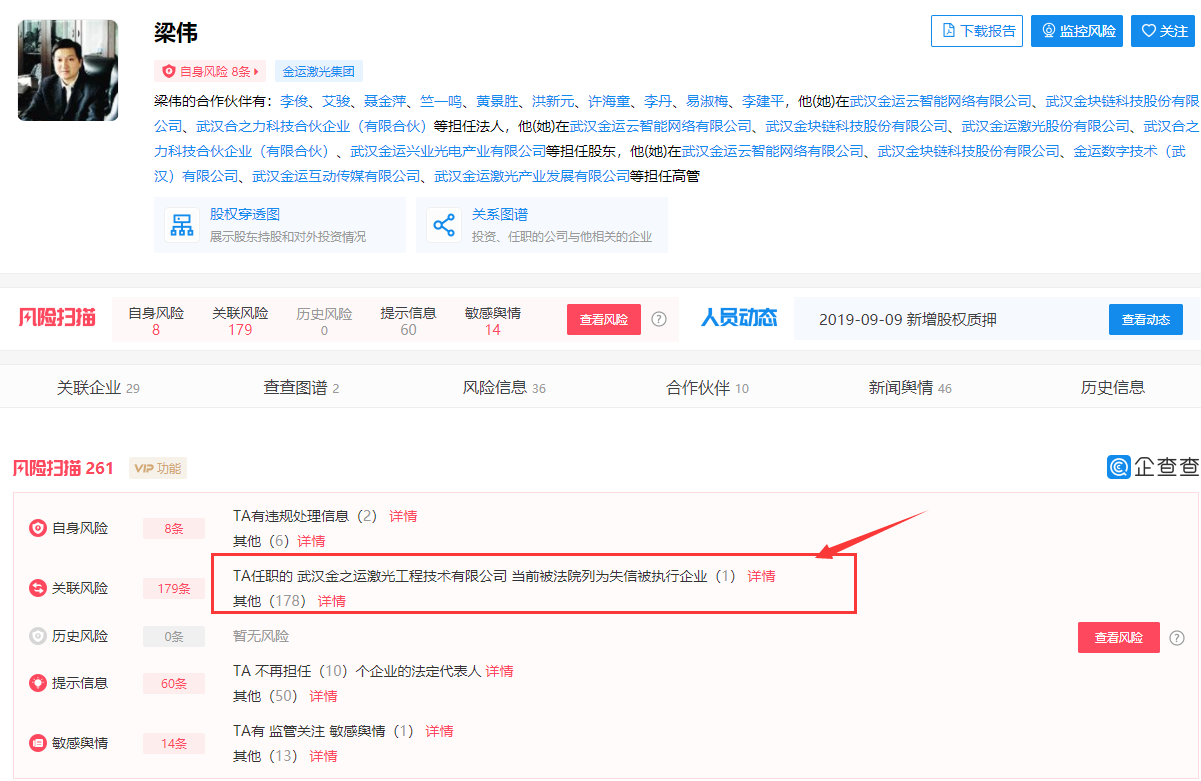1201x781 pixels.
Task: Select 提示信息 60 in risk scan bar
Action: (x=408, y=321)
